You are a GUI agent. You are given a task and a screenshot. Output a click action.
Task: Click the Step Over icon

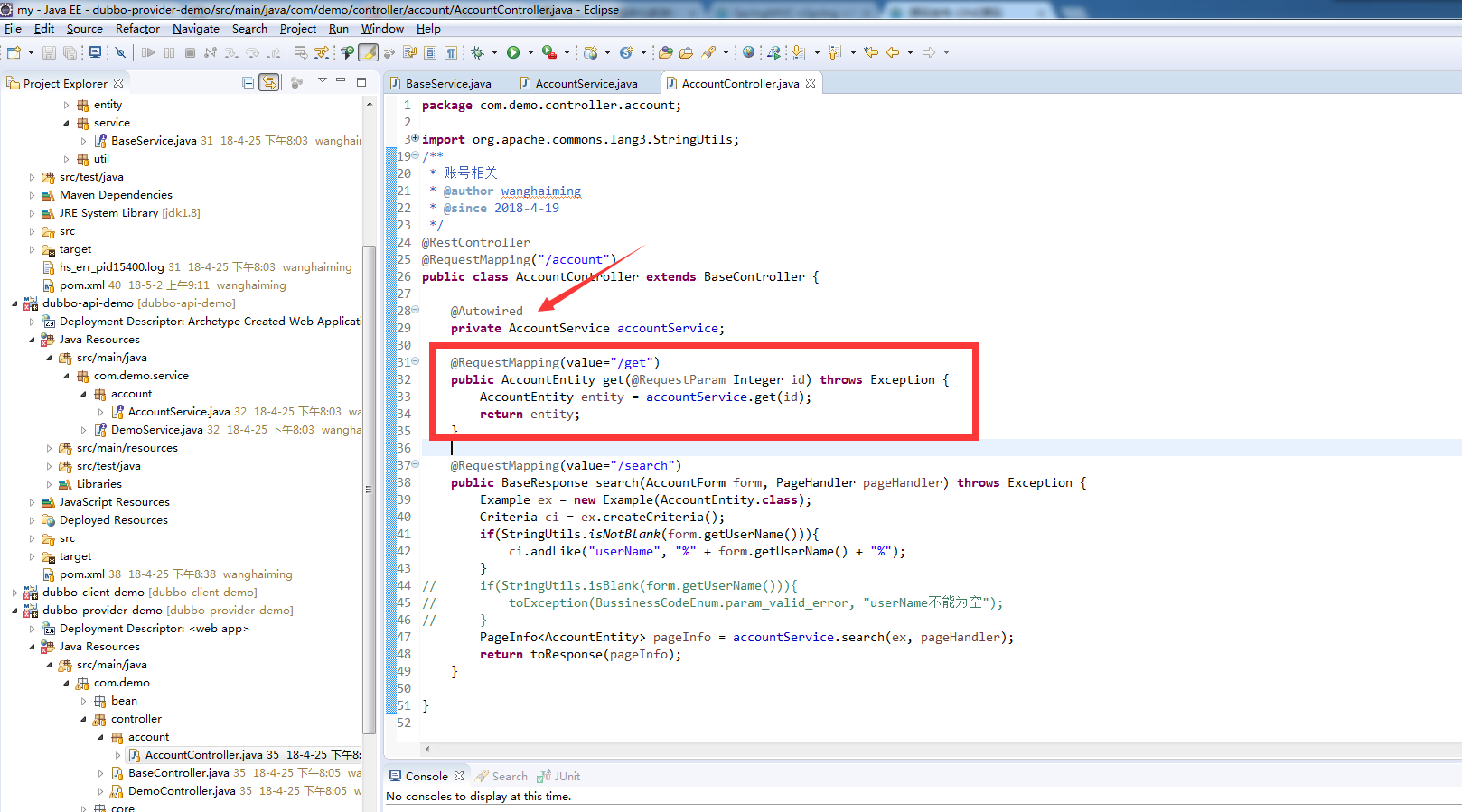coord(252,52)
